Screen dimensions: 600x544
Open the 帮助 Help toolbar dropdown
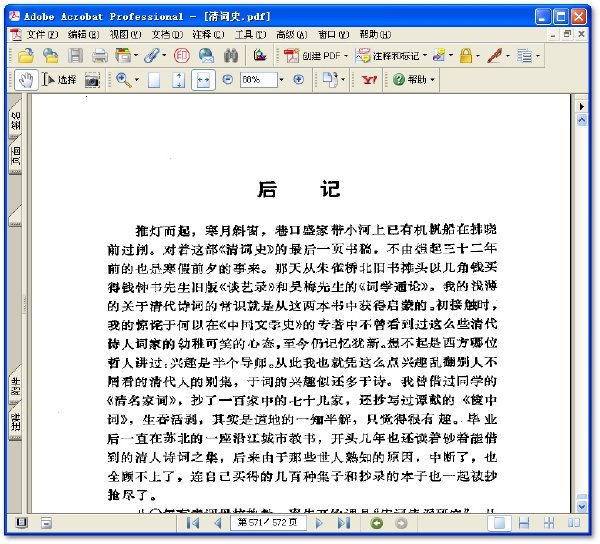(414, 80)
